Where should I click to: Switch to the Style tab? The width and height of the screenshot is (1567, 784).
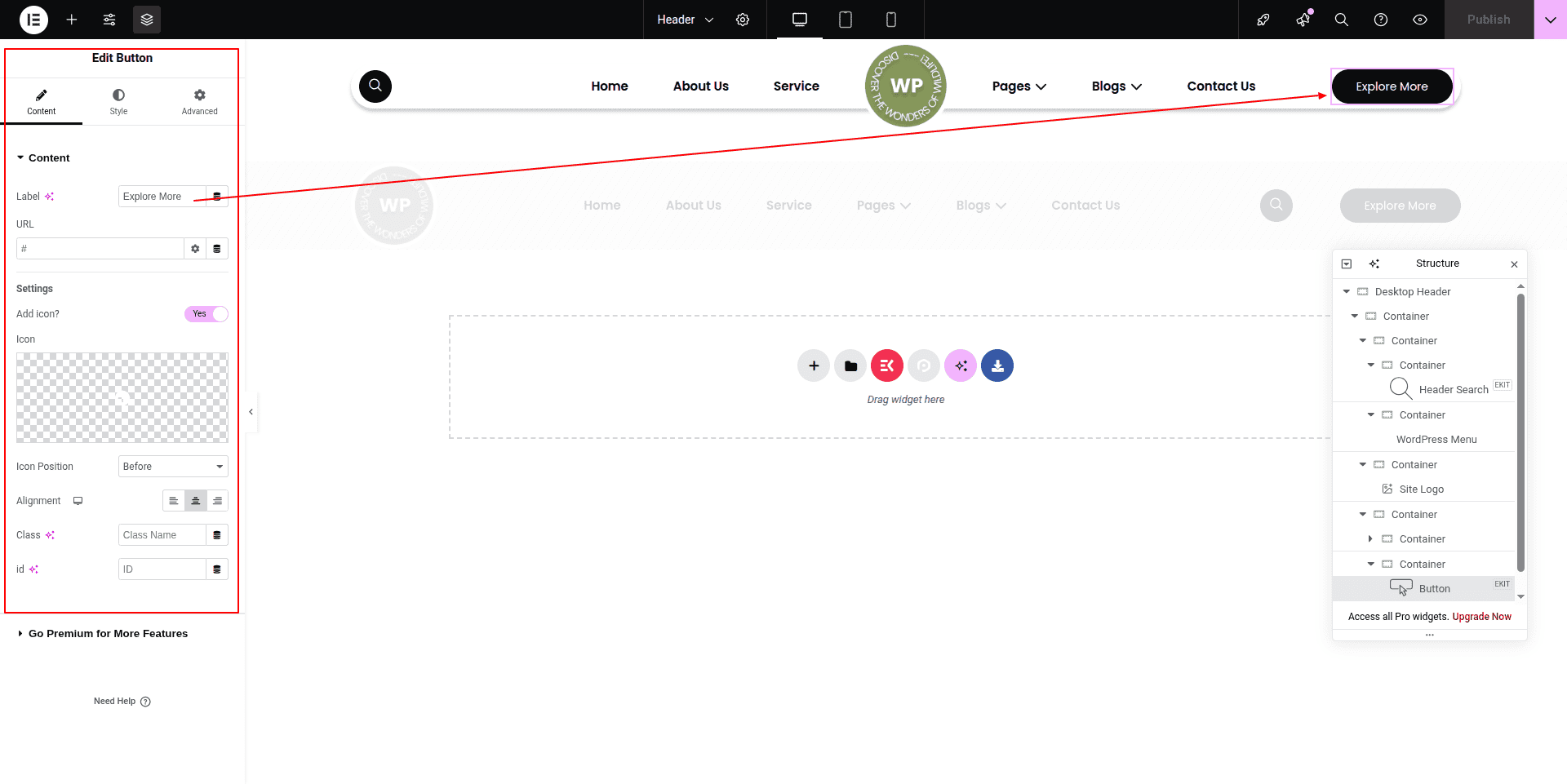pos(119,102)
